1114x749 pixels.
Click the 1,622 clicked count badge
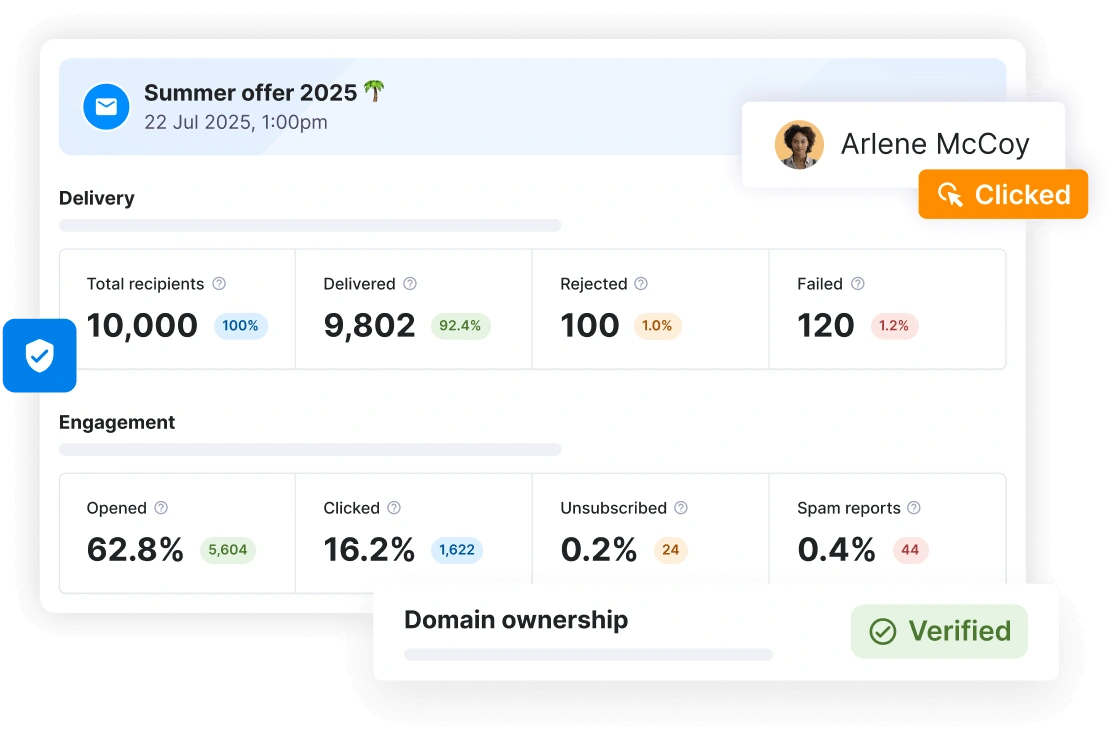click(x=457, y=550)
